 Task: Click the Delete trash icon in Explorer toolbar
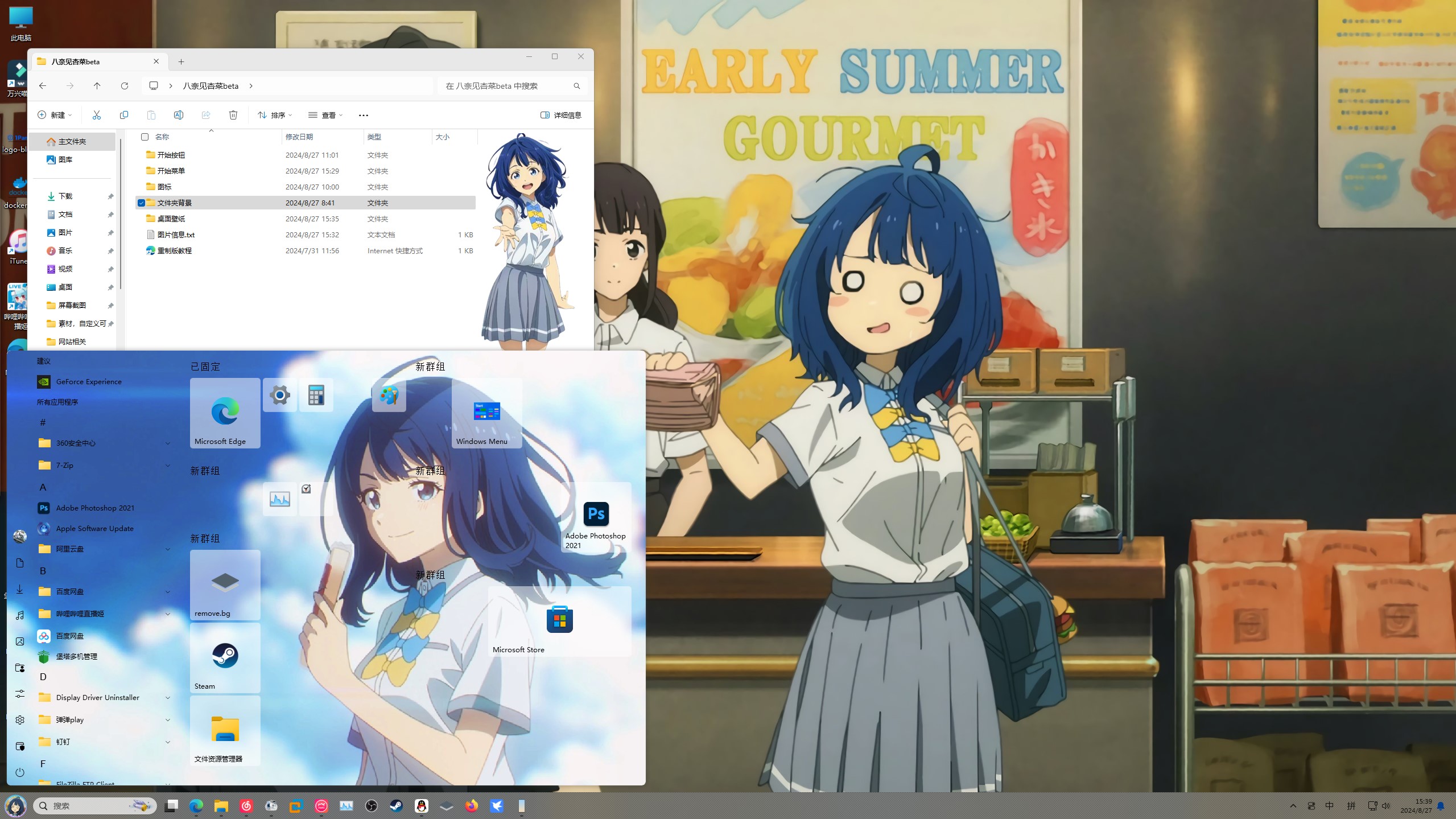click(x=233, y=115)
